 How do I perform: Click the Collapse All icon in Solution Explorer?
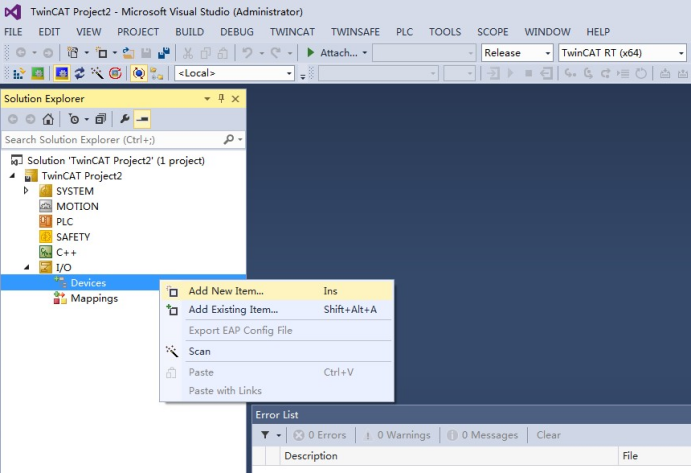[101, 119]
